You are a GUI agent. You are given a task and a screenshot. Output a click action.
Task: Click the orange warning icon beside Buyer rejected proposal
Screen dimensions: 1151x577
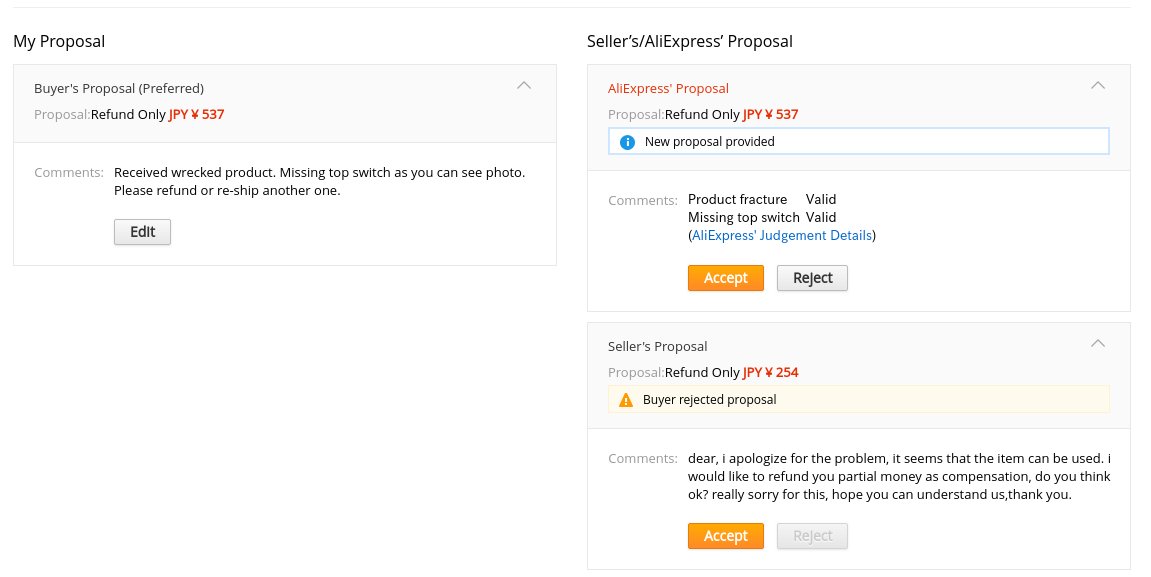[x=626, y=400]
